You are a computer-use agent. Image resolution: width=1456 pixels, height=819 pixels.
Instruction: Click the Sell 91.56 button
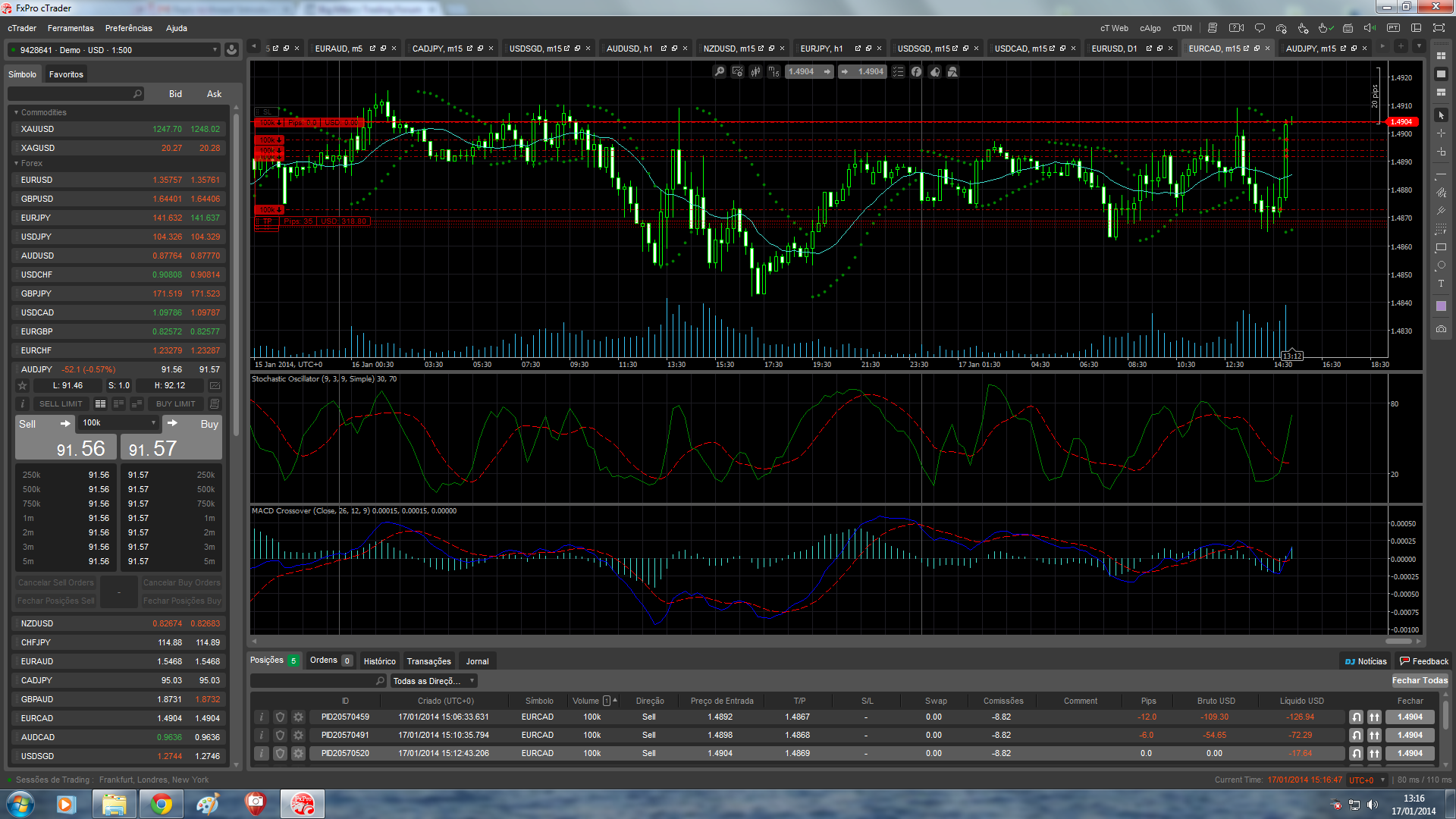(x=66, y=438)
